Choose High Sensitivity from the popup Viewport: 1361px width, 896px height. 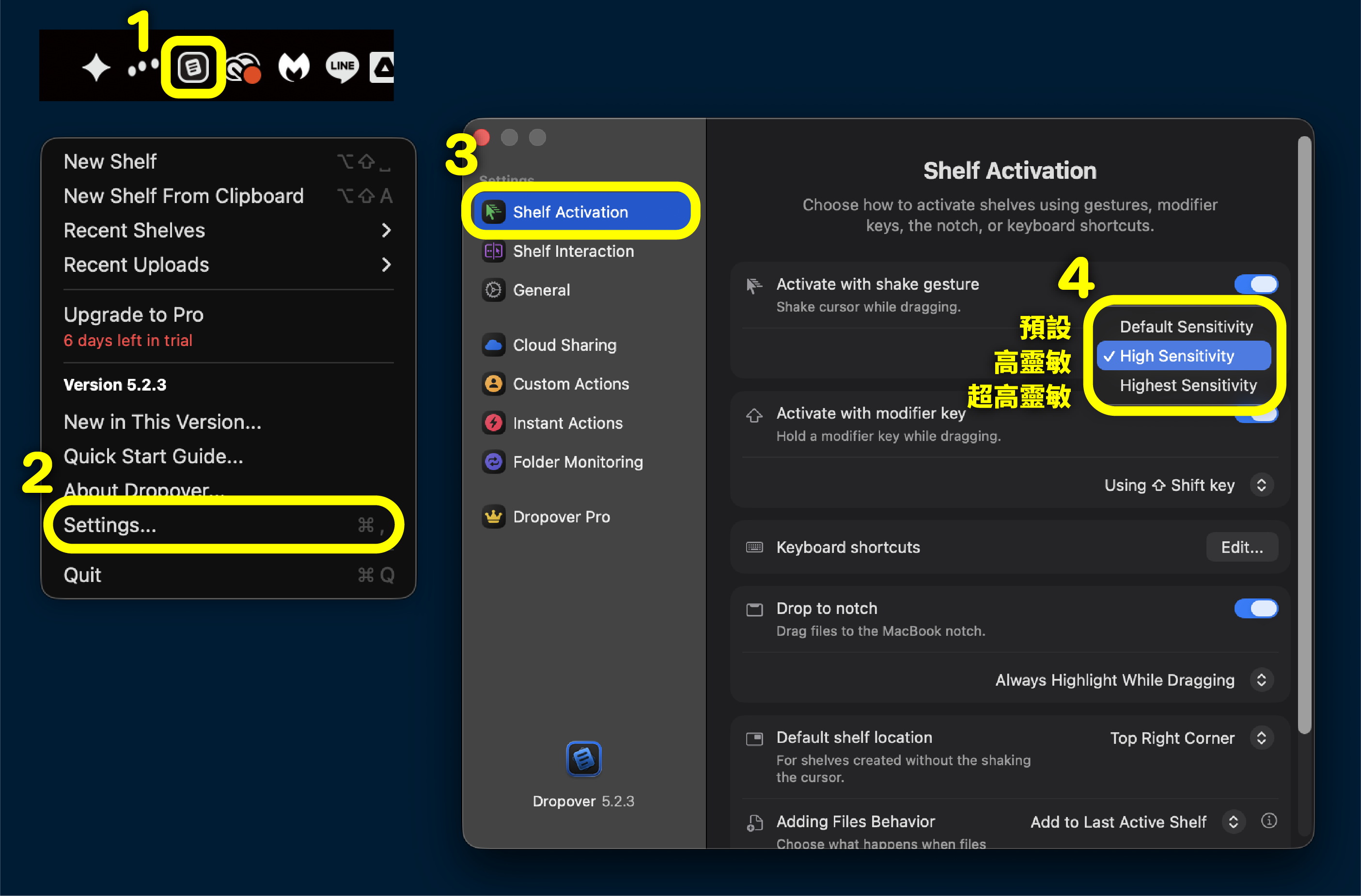tap(1184, 356)
